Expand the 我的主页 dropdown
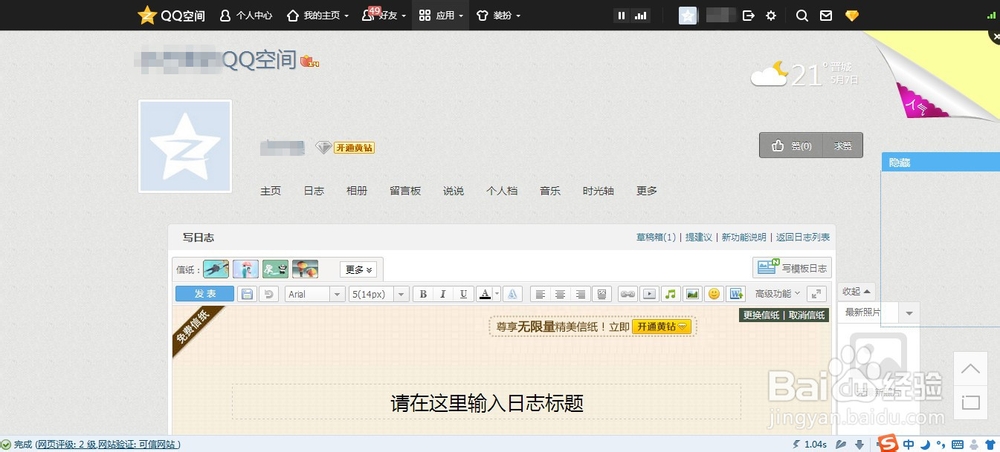The height and width of the screenshot is (452, 1000). point(318,15)
